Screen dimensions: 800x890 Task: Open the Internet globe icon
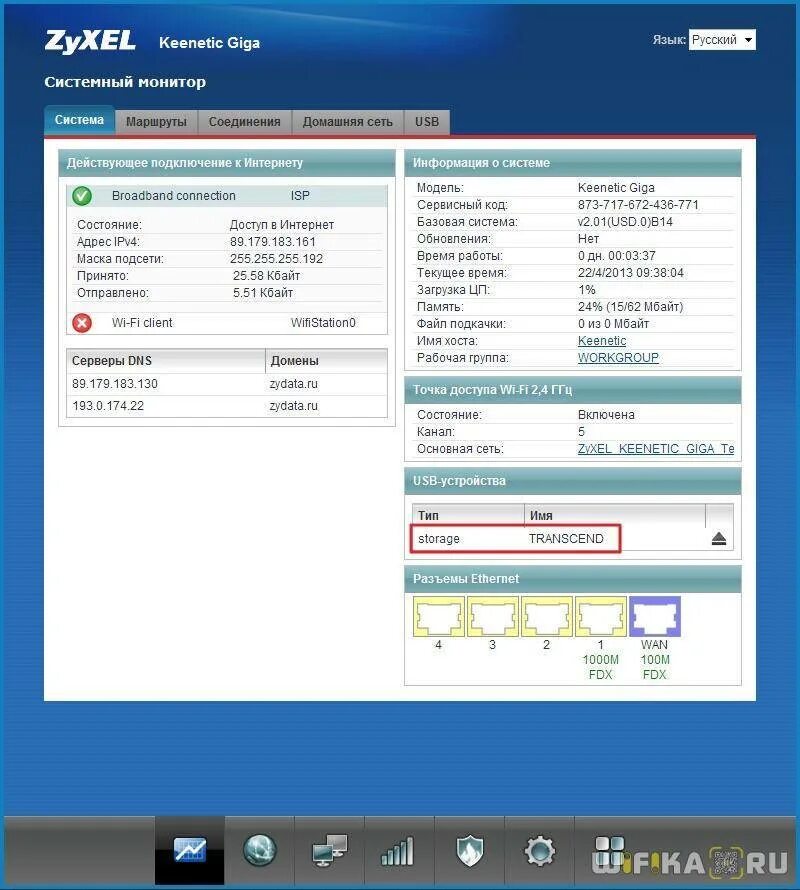click(259, 850)
